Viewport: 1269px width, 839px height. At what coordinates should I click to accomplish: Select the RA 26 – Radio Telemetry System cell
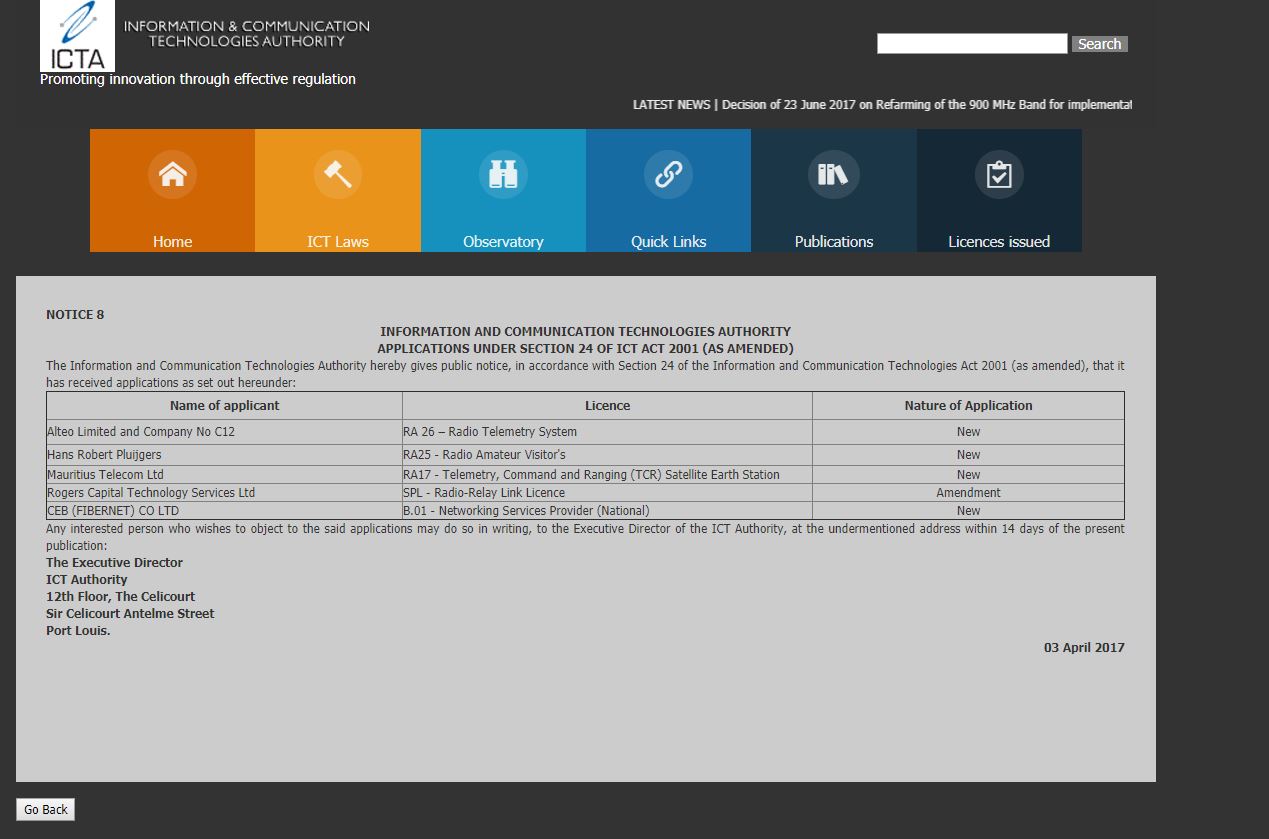coord(607,432)
